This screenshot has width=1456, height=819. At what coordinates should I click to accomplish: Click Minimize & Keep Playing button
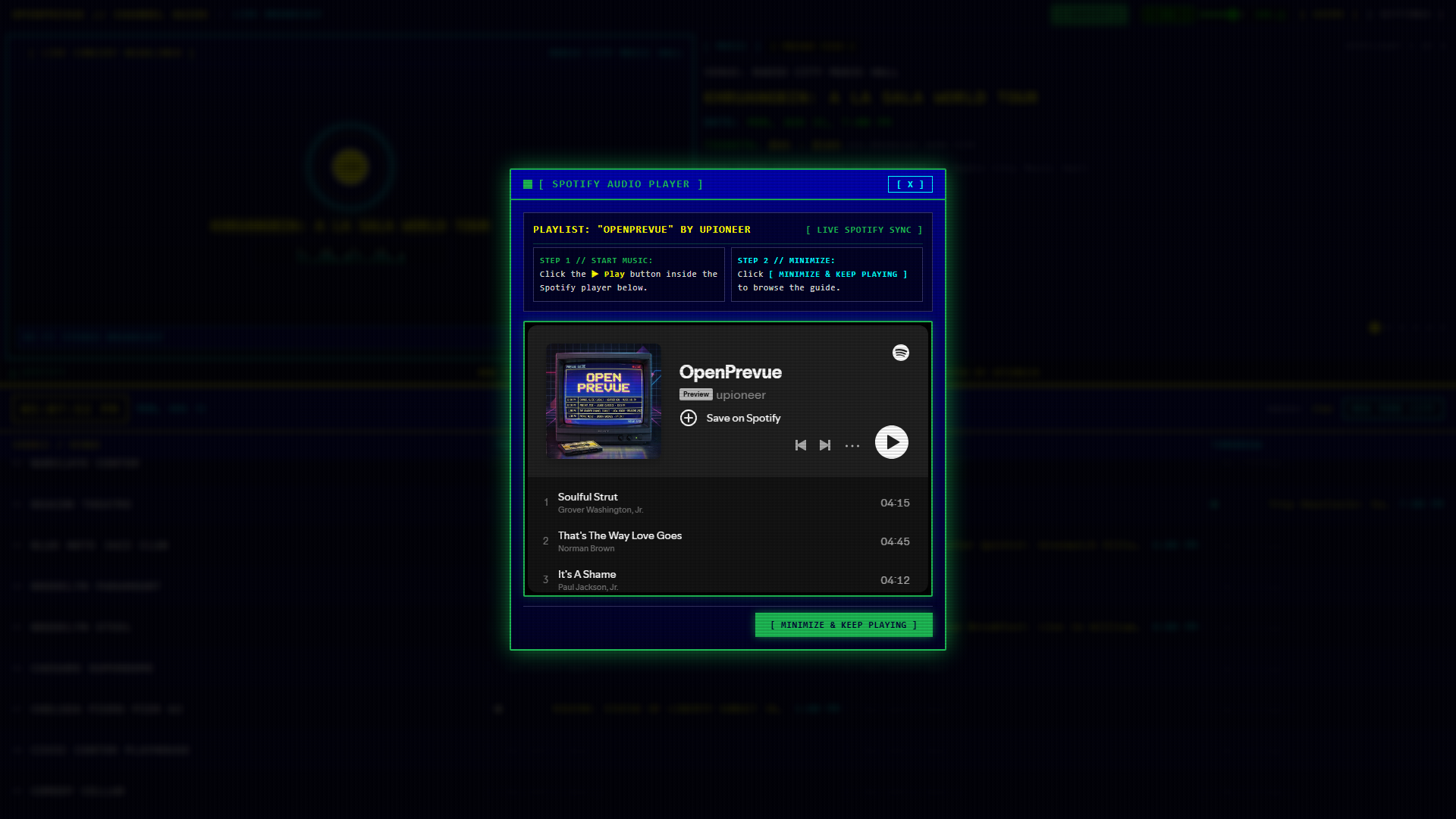[844, 625]
